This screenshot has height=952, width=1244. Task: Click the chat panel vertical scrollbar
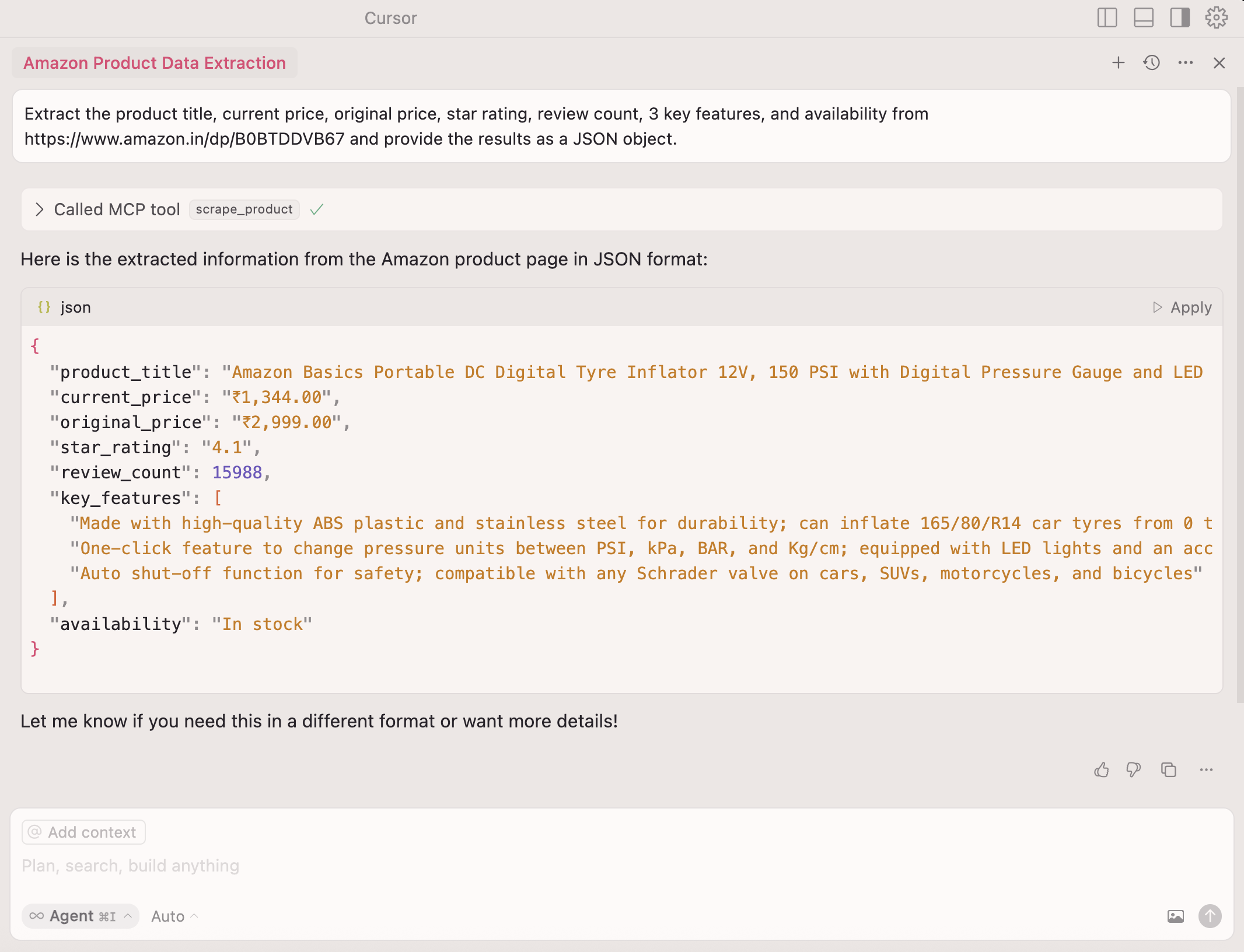click(1240, 395)
